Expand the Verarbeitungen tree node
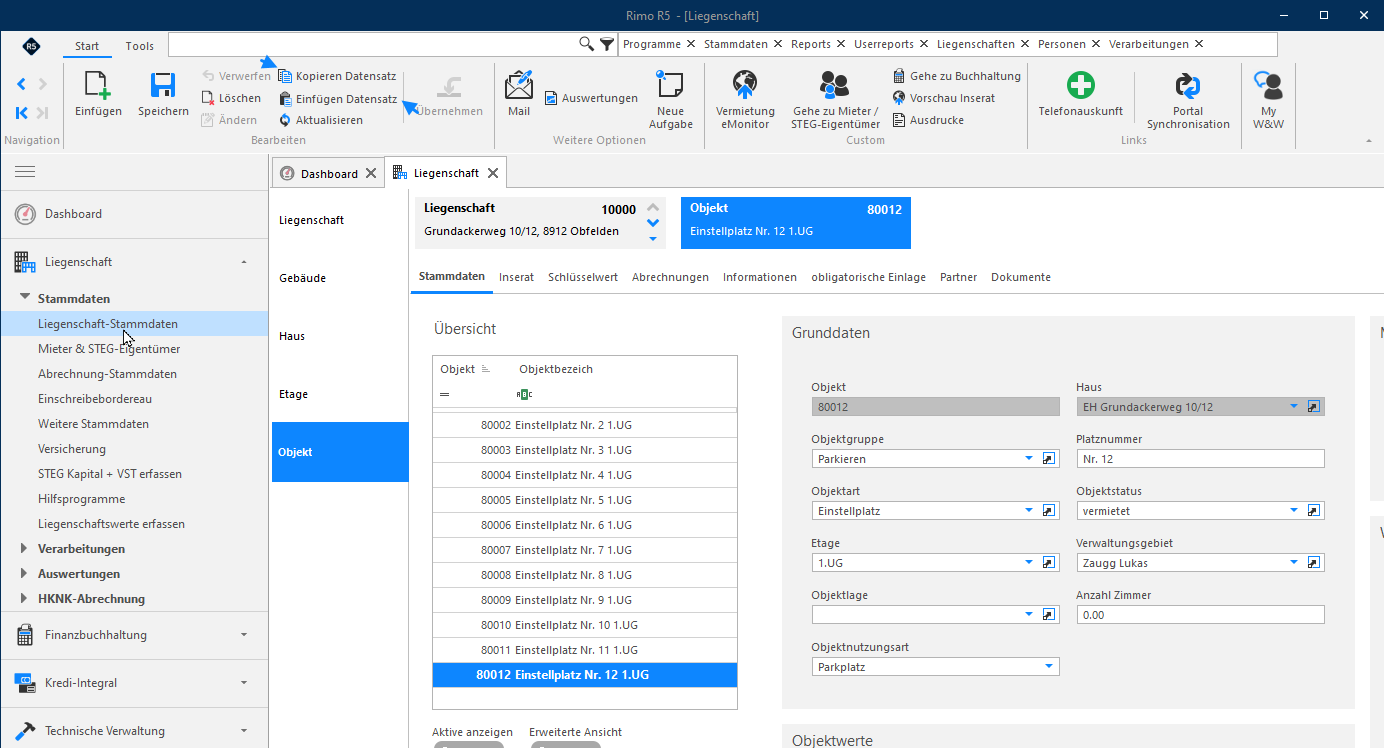This screenshot has width=1384, height=748. tap(25, 549)
